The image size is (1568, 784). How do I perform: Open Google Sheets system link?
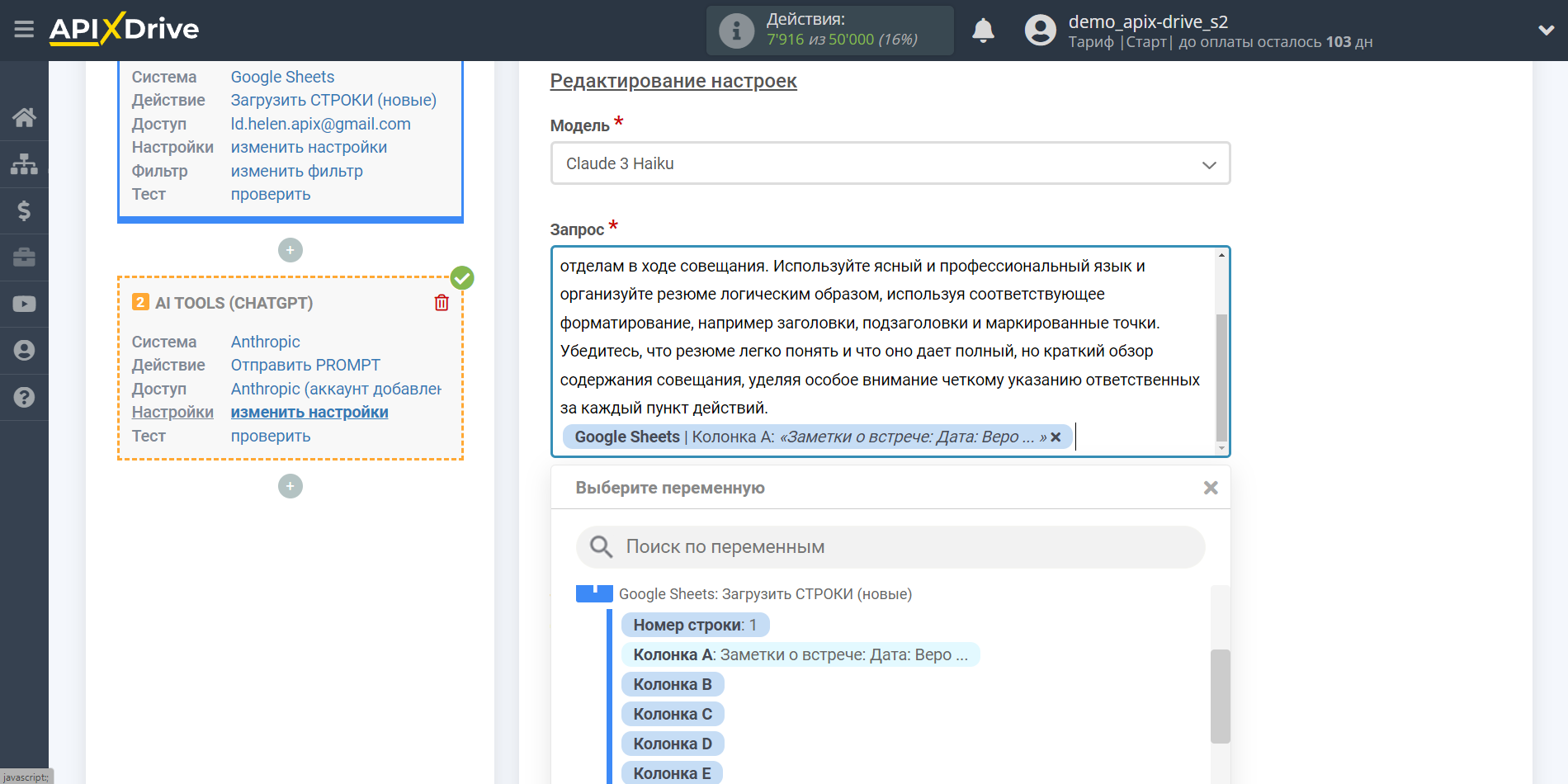tap(282, 77)
